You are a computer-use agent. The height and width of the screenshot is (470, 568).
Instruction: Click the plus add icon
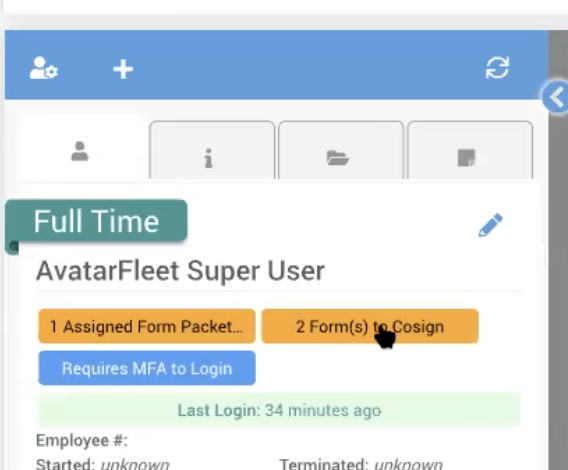coord(123,69)
